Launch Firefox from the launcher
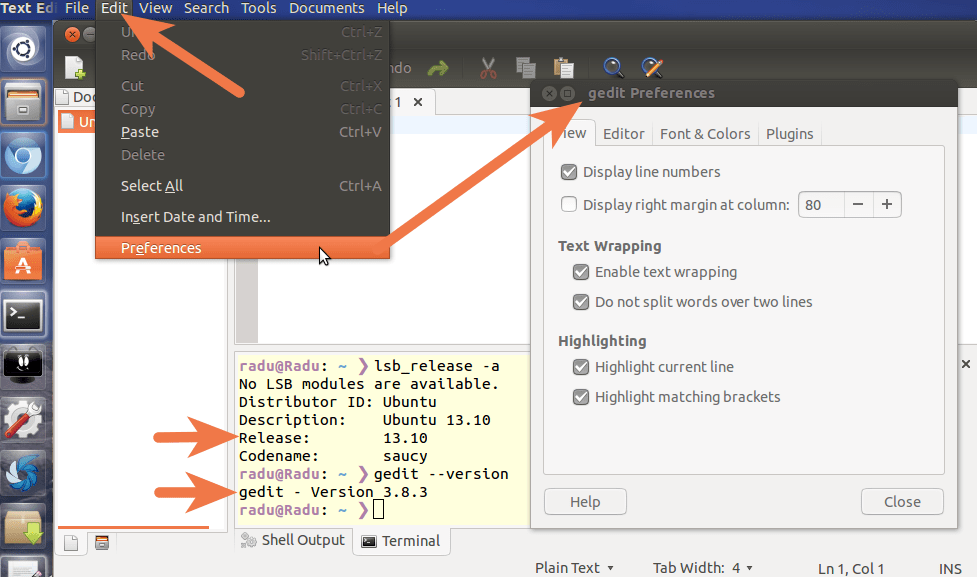Viewport: 977px width, 577px height. pyautogui.click(x=24, y=208)
